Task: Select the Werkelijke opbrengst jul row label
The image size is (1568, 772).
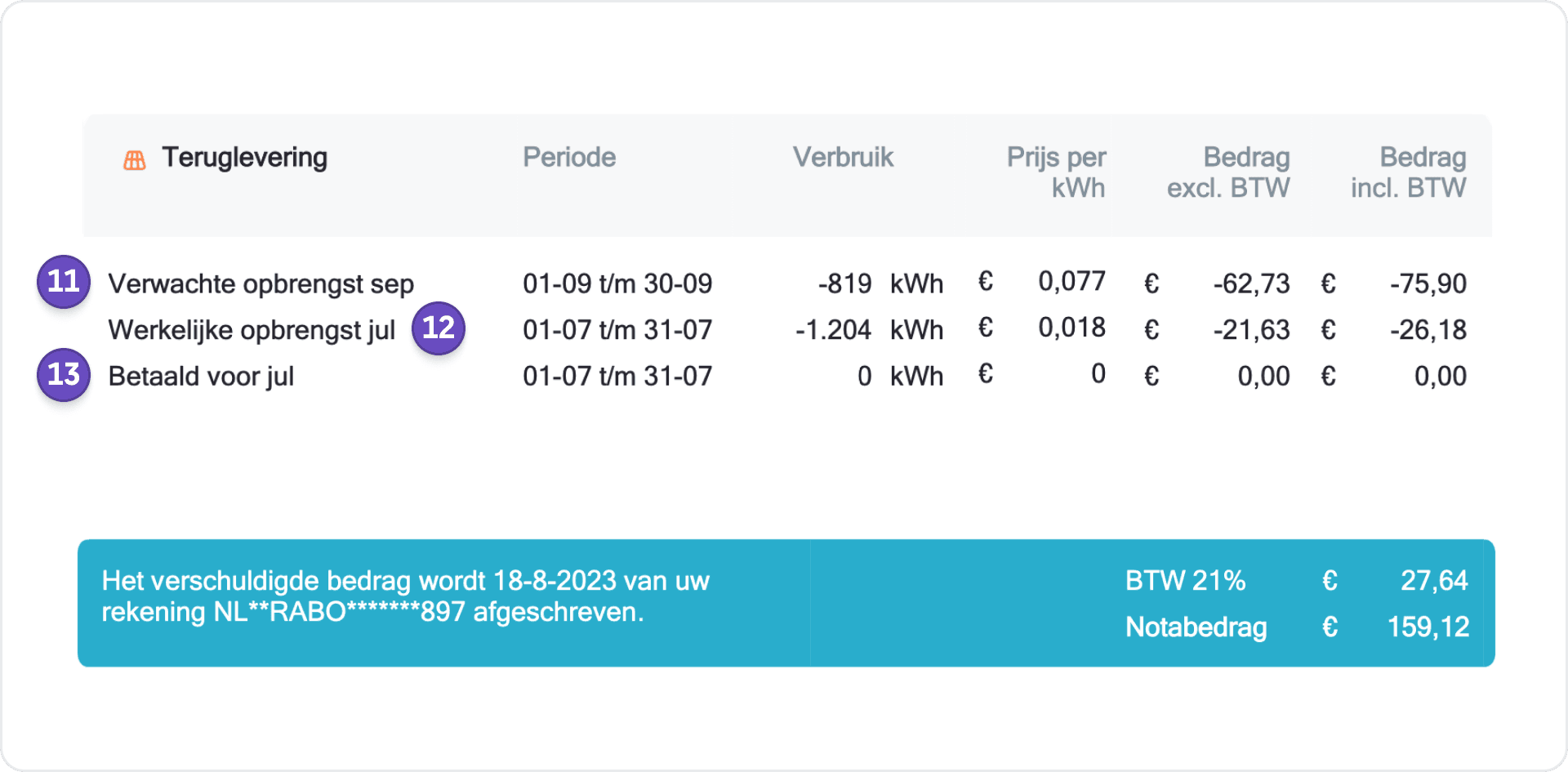Action: coord(252,330)
